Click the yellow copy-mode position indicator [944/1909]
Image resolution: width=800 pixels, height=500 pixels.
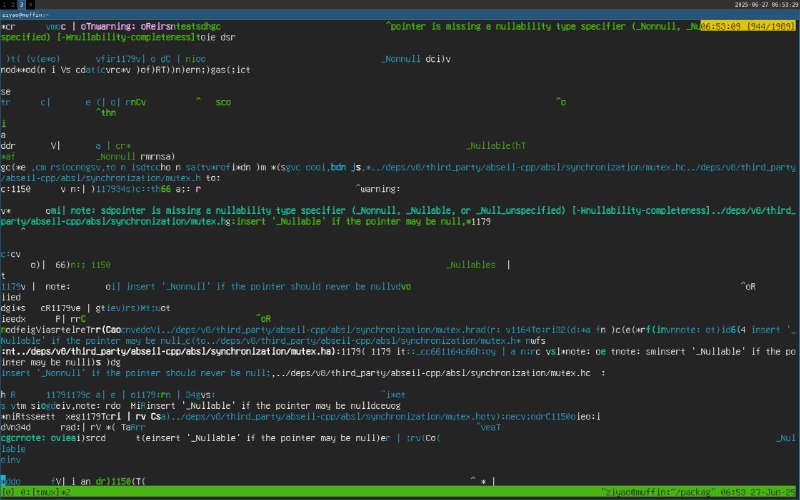tap(748, 26)
